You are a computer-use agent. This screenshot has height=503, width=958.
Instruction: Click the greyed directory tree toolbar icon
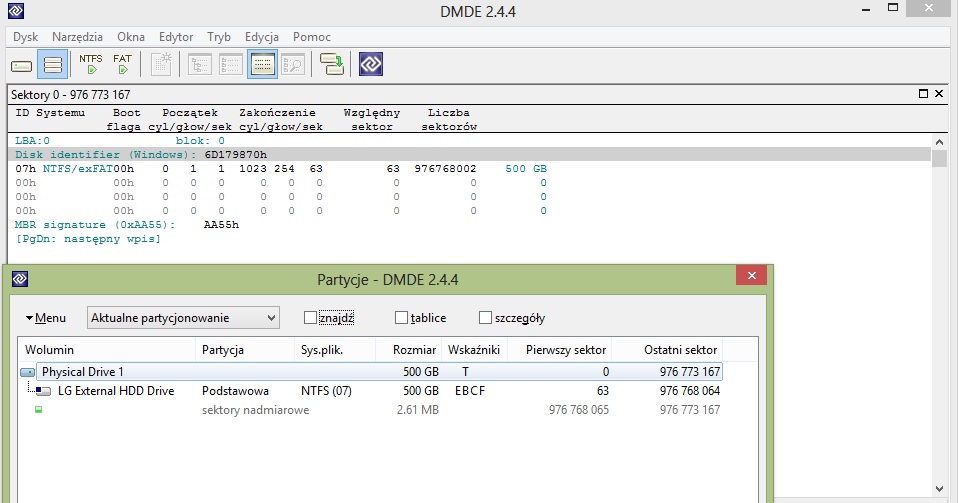point(200,64)
